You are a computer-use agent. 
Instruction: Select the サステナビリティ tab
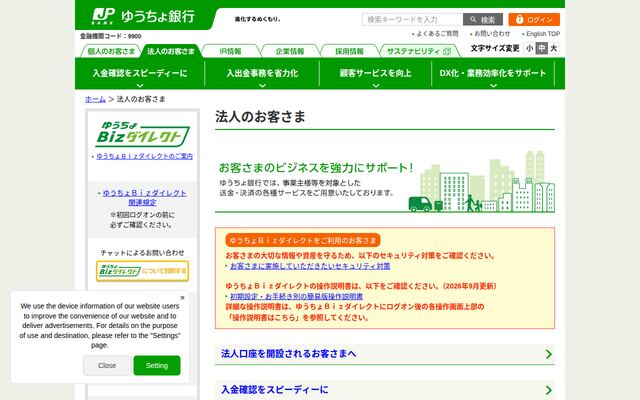419,51
